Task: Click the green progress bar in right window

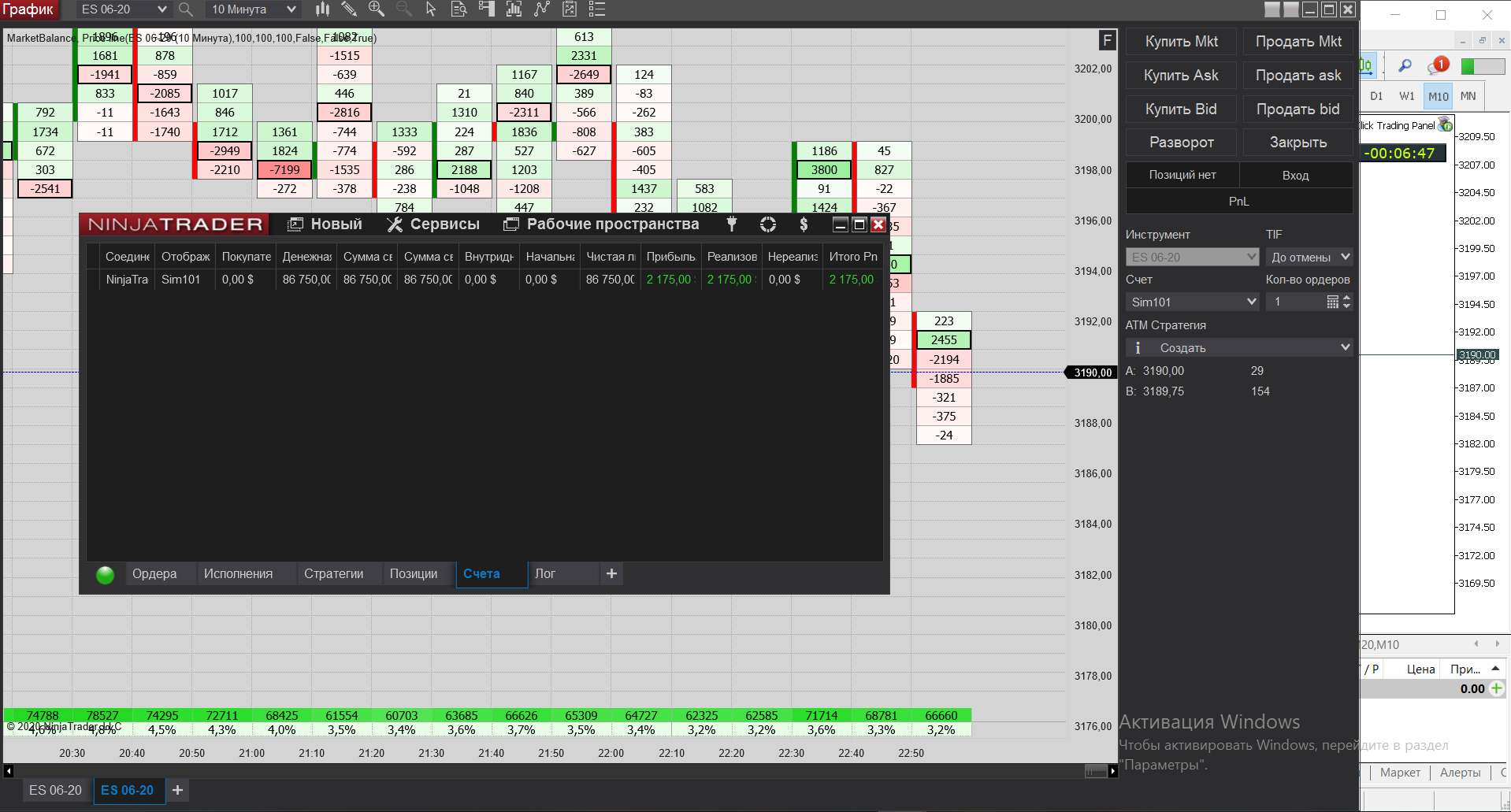Action: tap(1483, 66)
